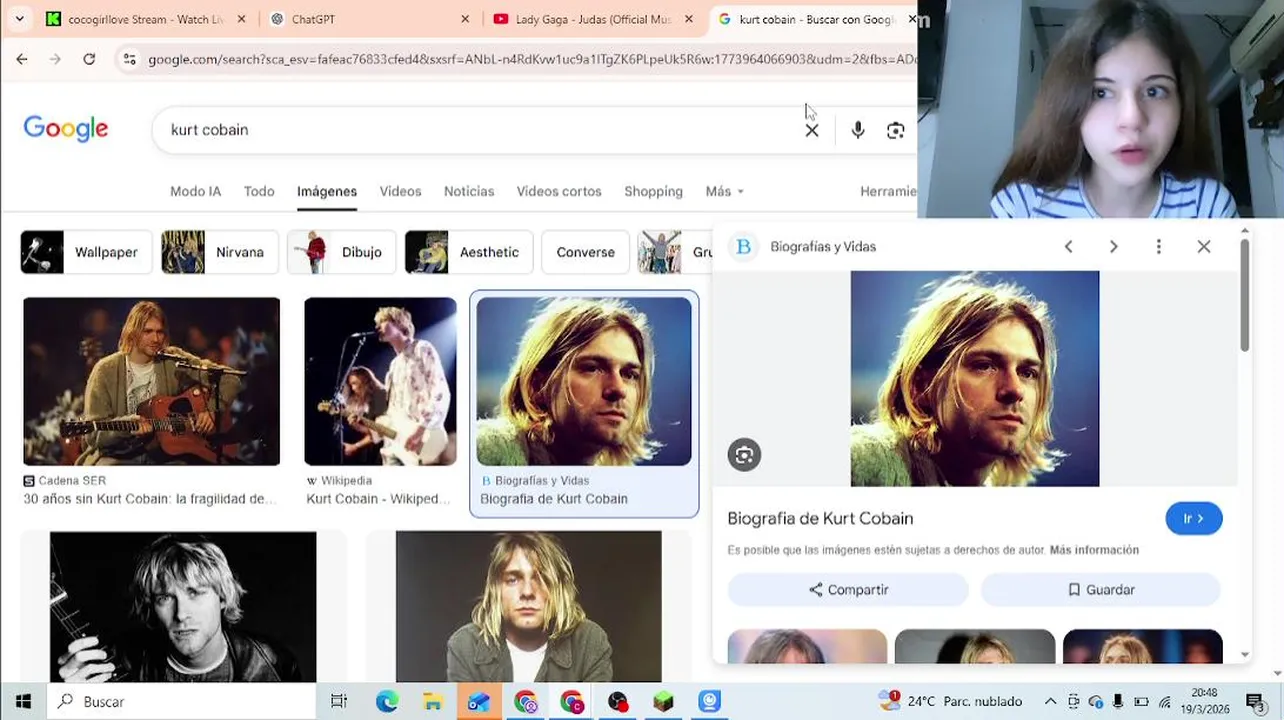The width and height of the screenshot is (1284, 720).
Task: Show hidden system tray icons
Action: click(1050, 701)
